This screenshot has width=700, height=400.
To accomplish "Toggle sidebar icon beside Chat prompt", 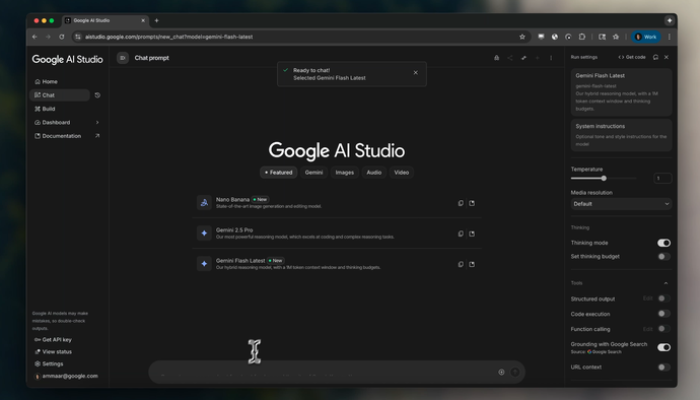I will click(123, 58).
